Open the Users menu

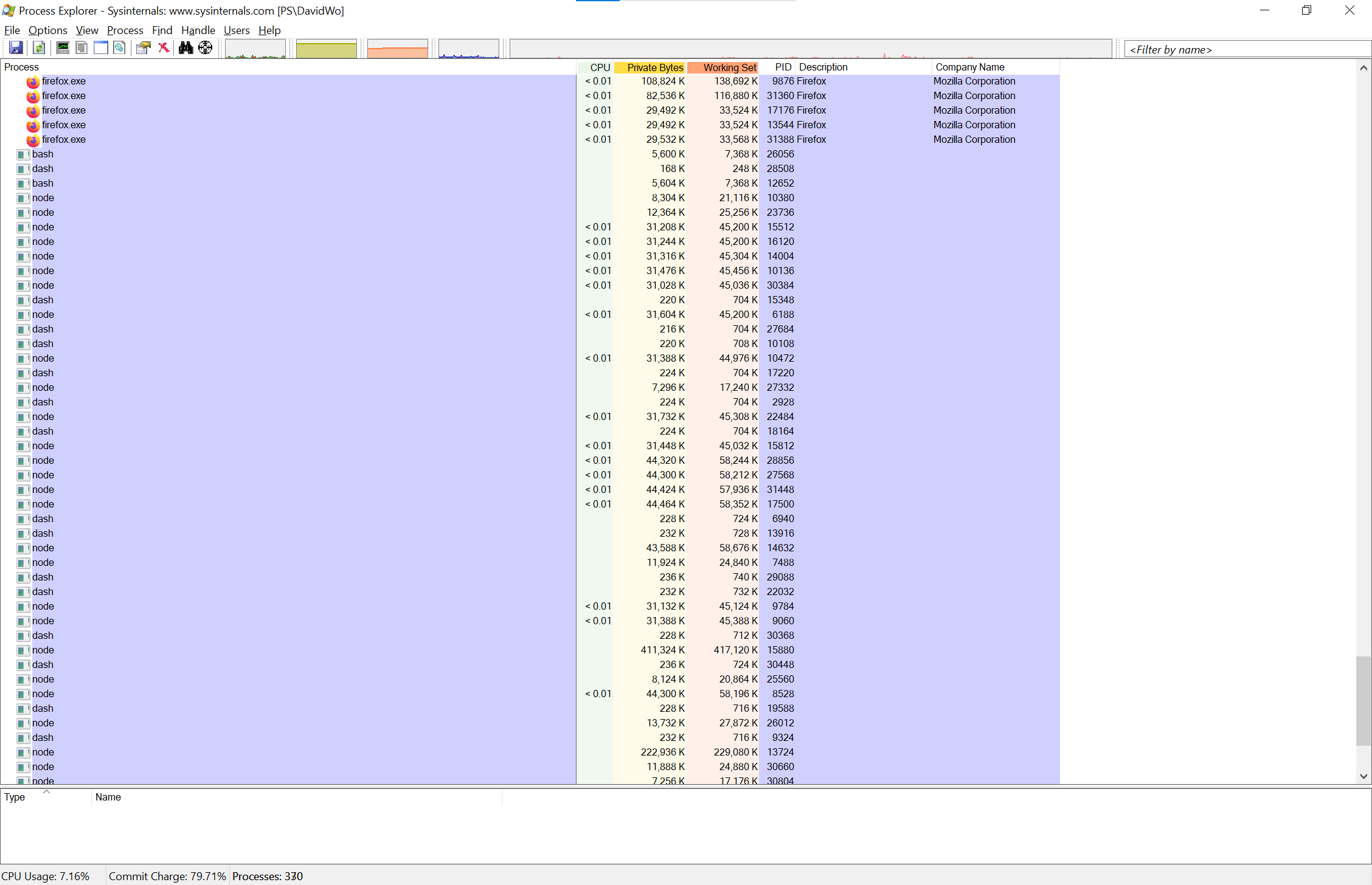click(x=237, y=30)
